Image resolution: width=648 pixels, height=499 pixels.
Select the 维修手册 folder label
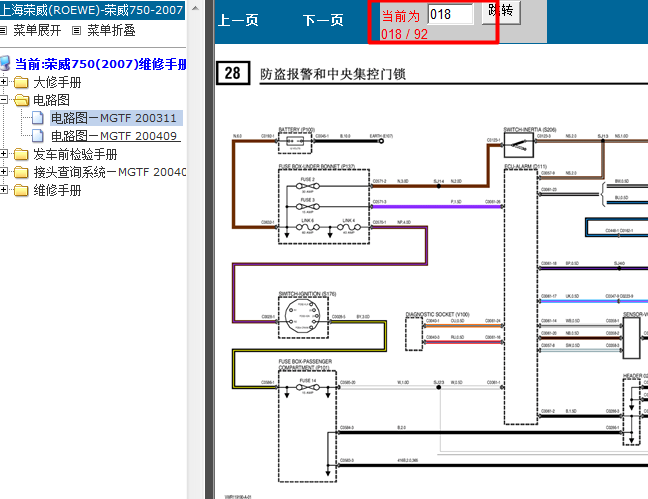point(57,190)
